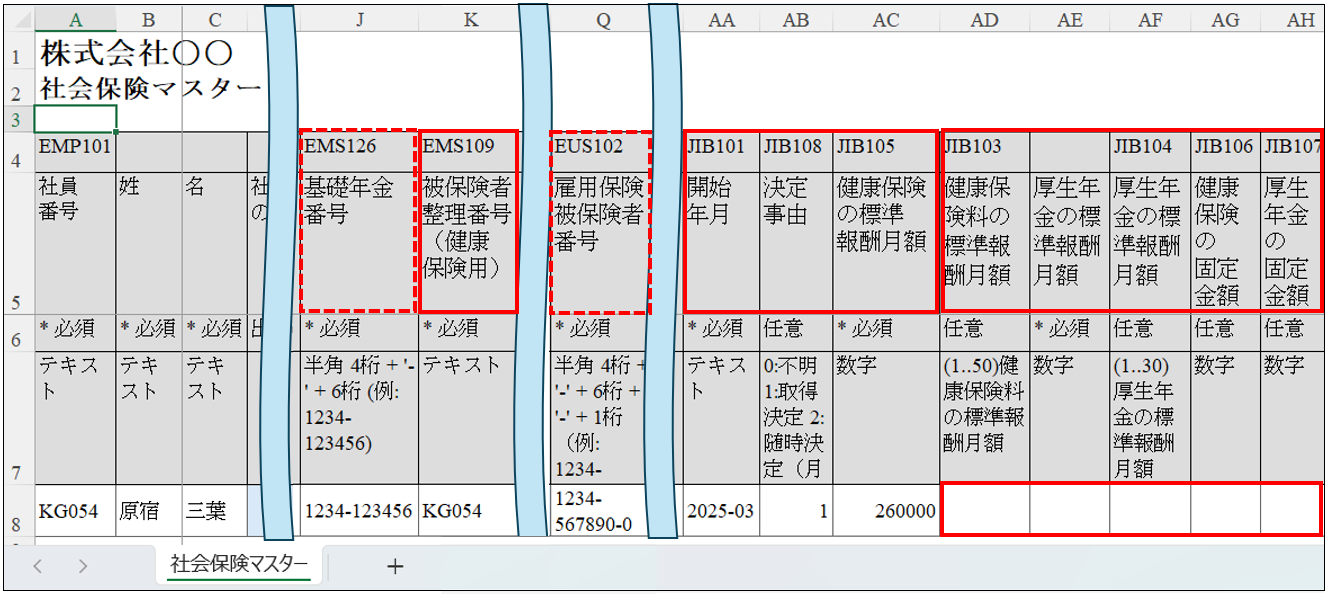Select the cell containing 260000

[x=886, y=511]
